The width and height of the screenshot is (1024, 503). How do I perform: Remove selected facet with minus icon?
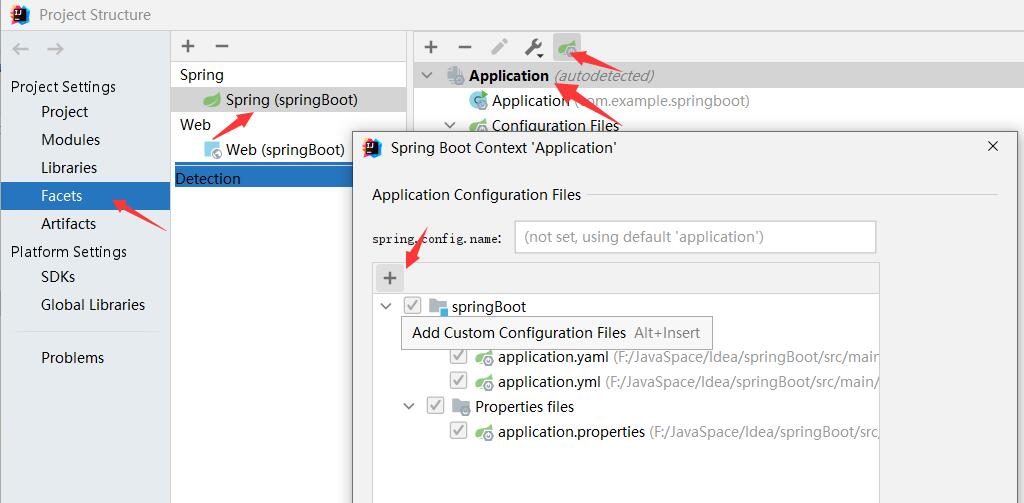click(x=222, y=46)
